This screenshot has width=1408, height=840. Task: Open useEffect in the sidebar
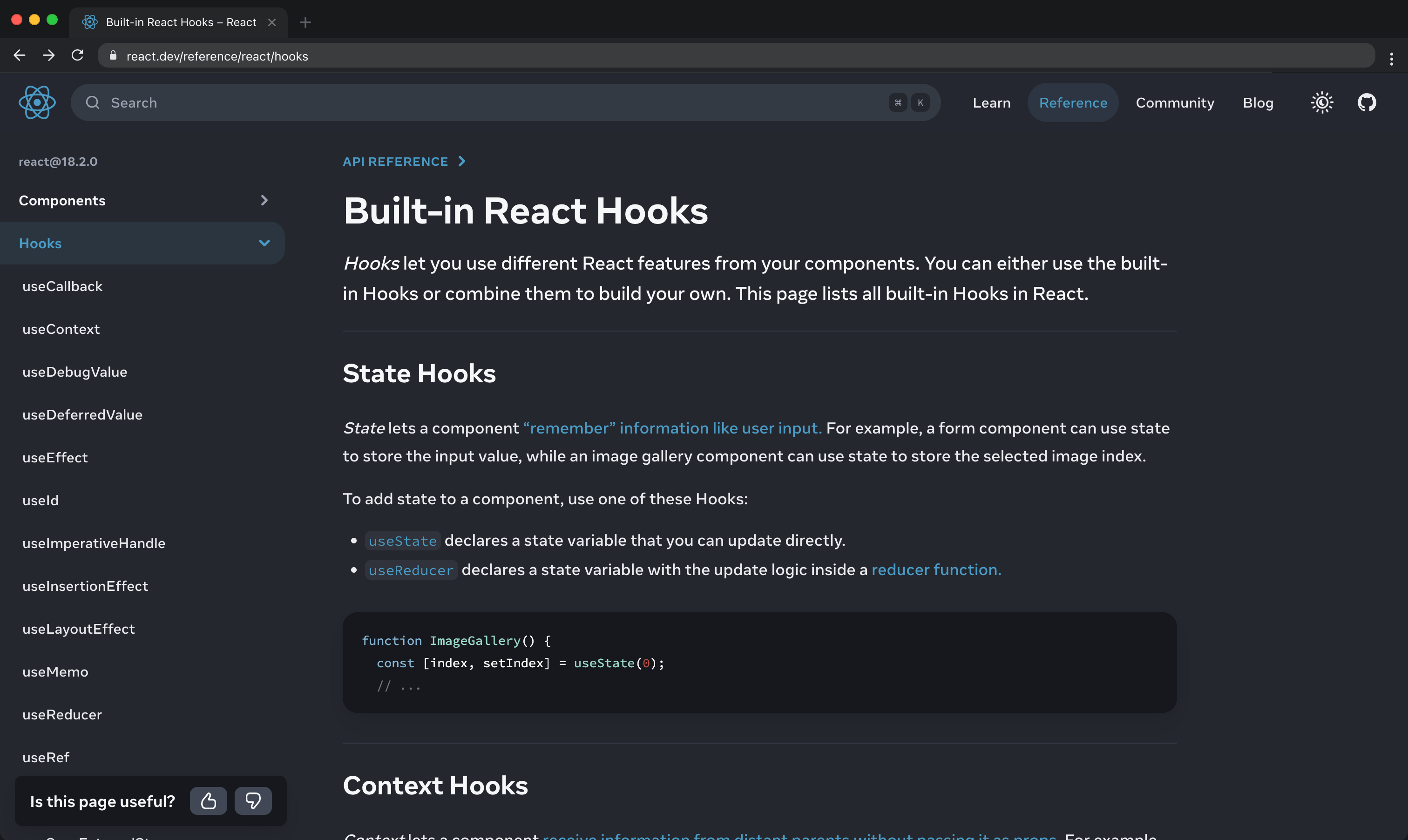pyautogui.click(x=55, y=457)
